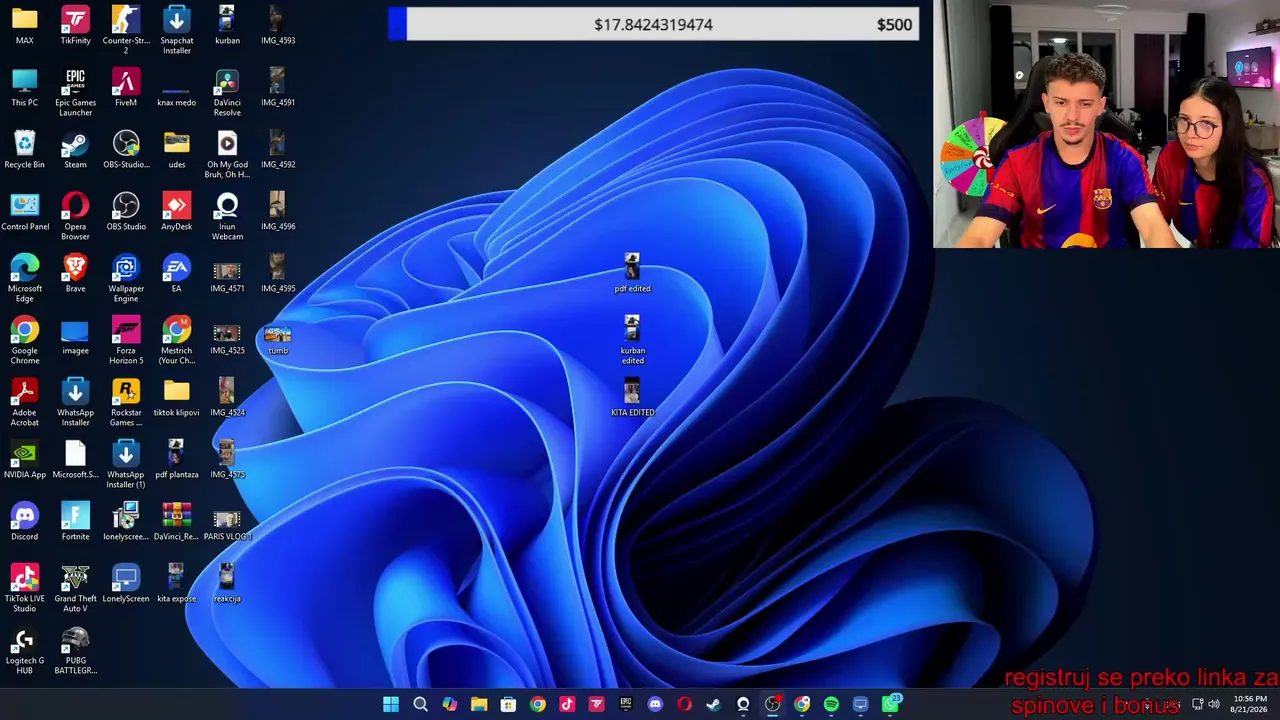This screenshot has height=720, width=1280.
Task: Select the Iriun Webcam desktop shortcut
Action: tap(227, 216)
